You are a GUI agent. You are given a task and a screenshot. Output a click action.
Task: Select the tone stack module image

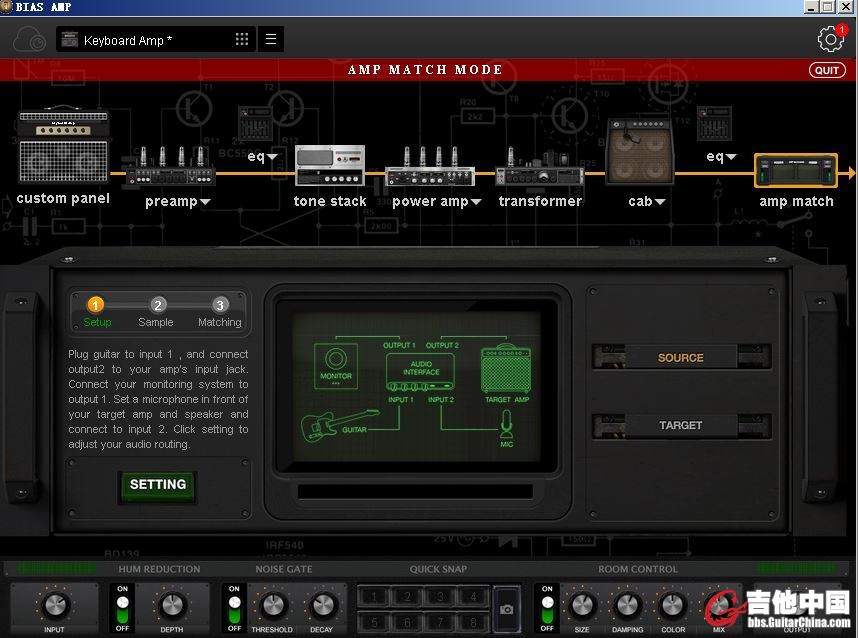330,165
